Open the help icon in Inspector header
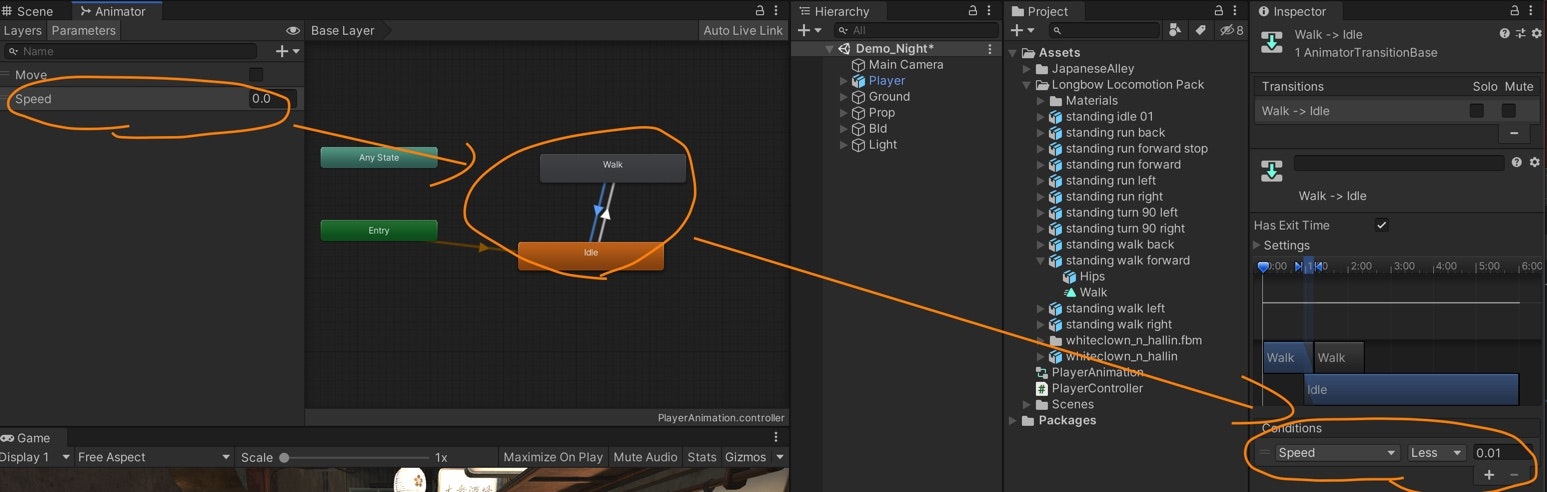 click(1504, 34)
